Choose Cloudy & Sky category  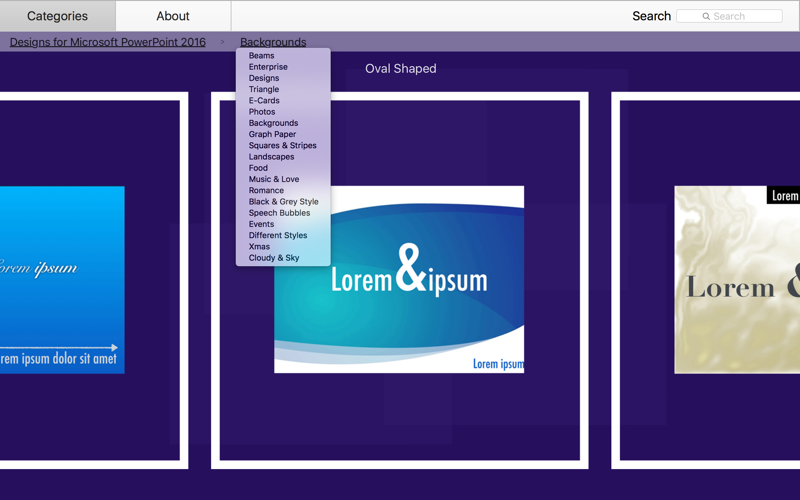click(274, 258)
